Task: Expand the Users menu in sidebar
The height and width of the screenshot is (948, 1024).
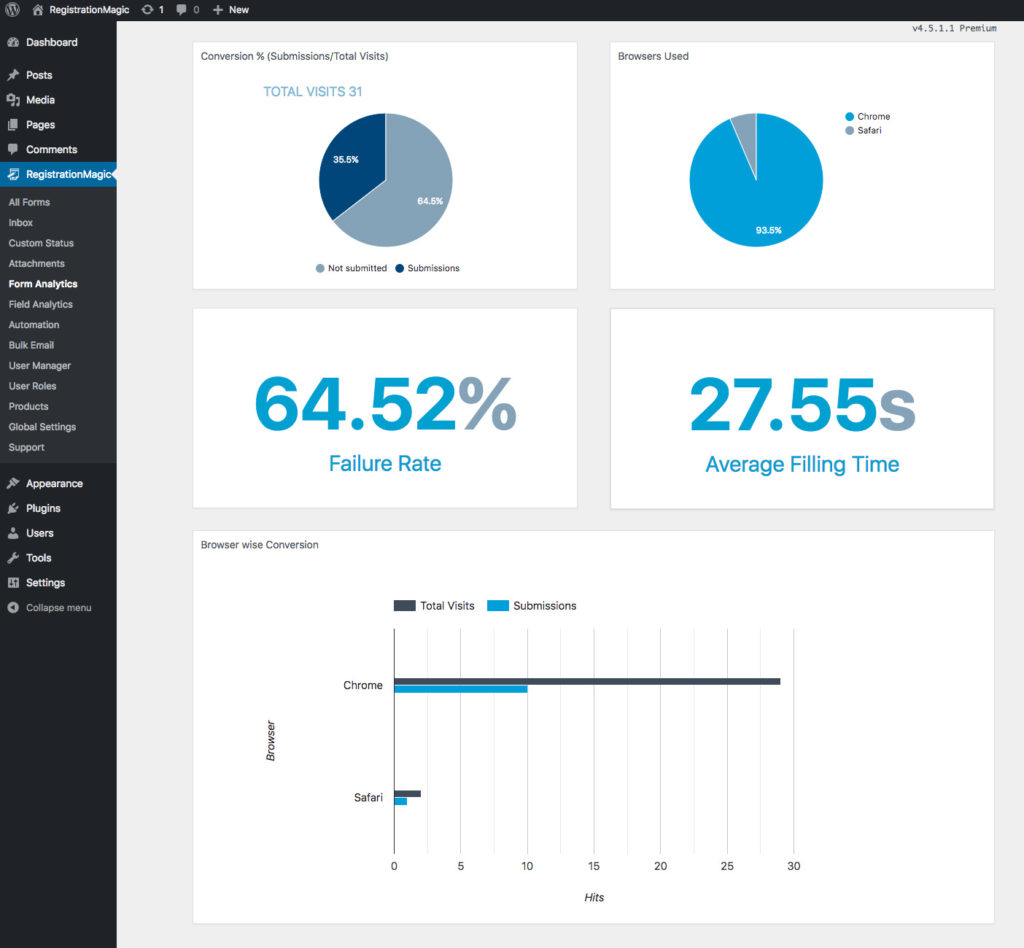Action: click(39, 533)
